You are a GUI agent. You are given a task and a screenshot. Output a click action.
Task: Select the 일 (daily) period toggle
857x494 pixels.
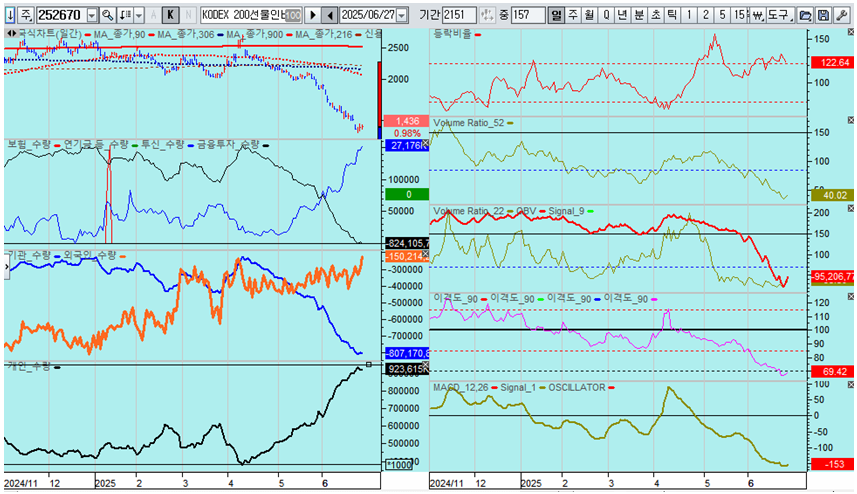tap(556, 16)
